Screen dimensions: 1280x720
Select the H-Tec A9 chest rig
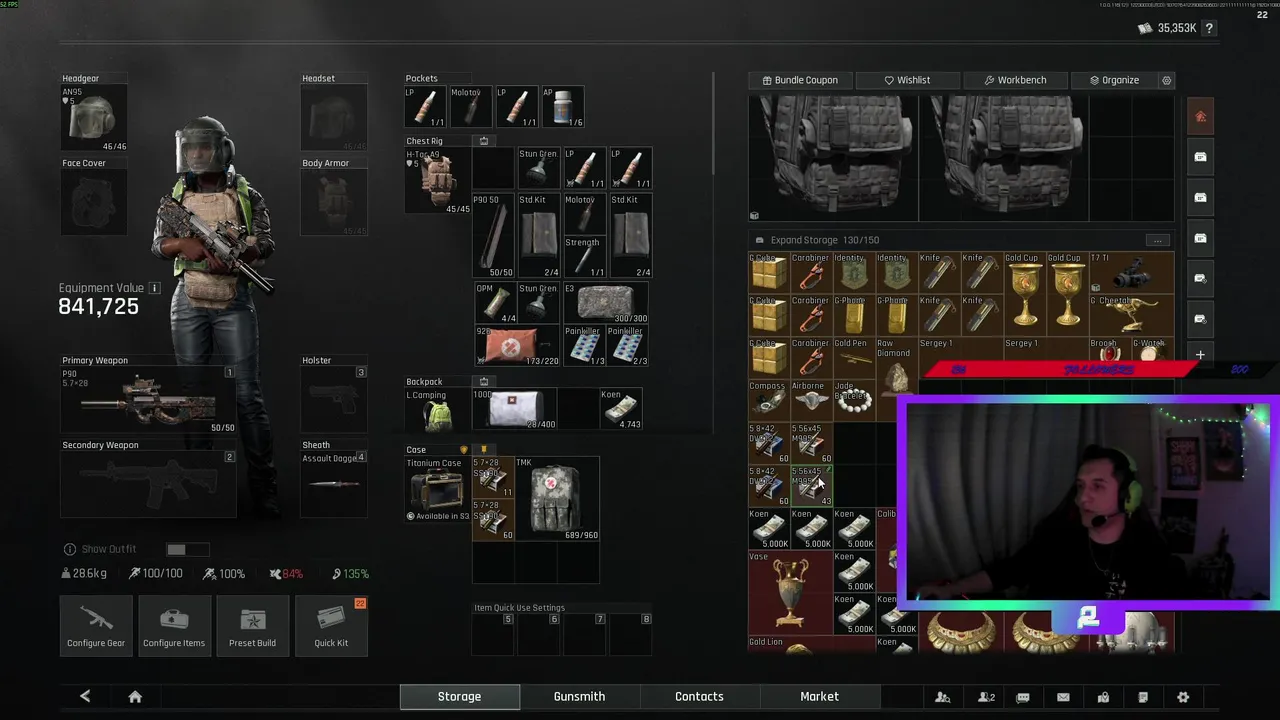click(438, 181)
